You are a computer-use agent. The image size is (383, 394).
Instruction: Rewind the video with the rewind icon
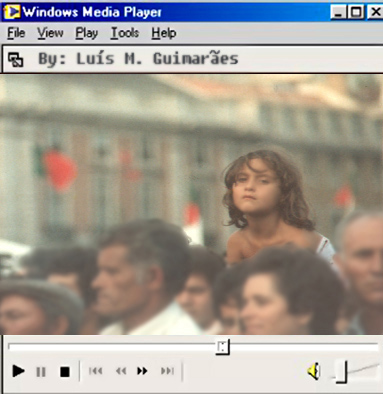(x=121, y=371)
